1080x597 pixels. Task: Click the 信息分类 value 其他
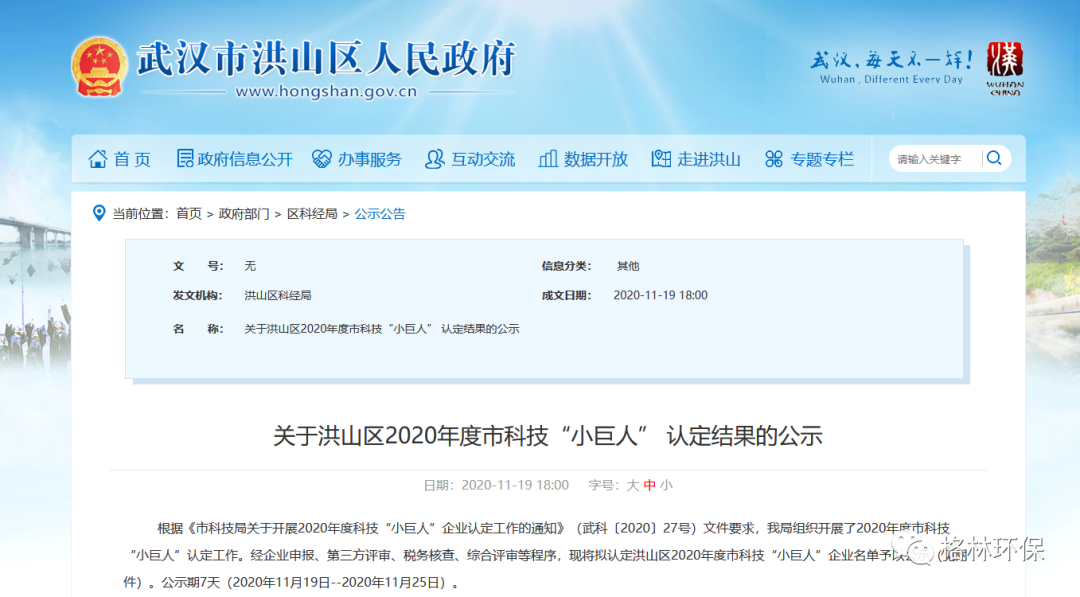click(x=627, y=266)
